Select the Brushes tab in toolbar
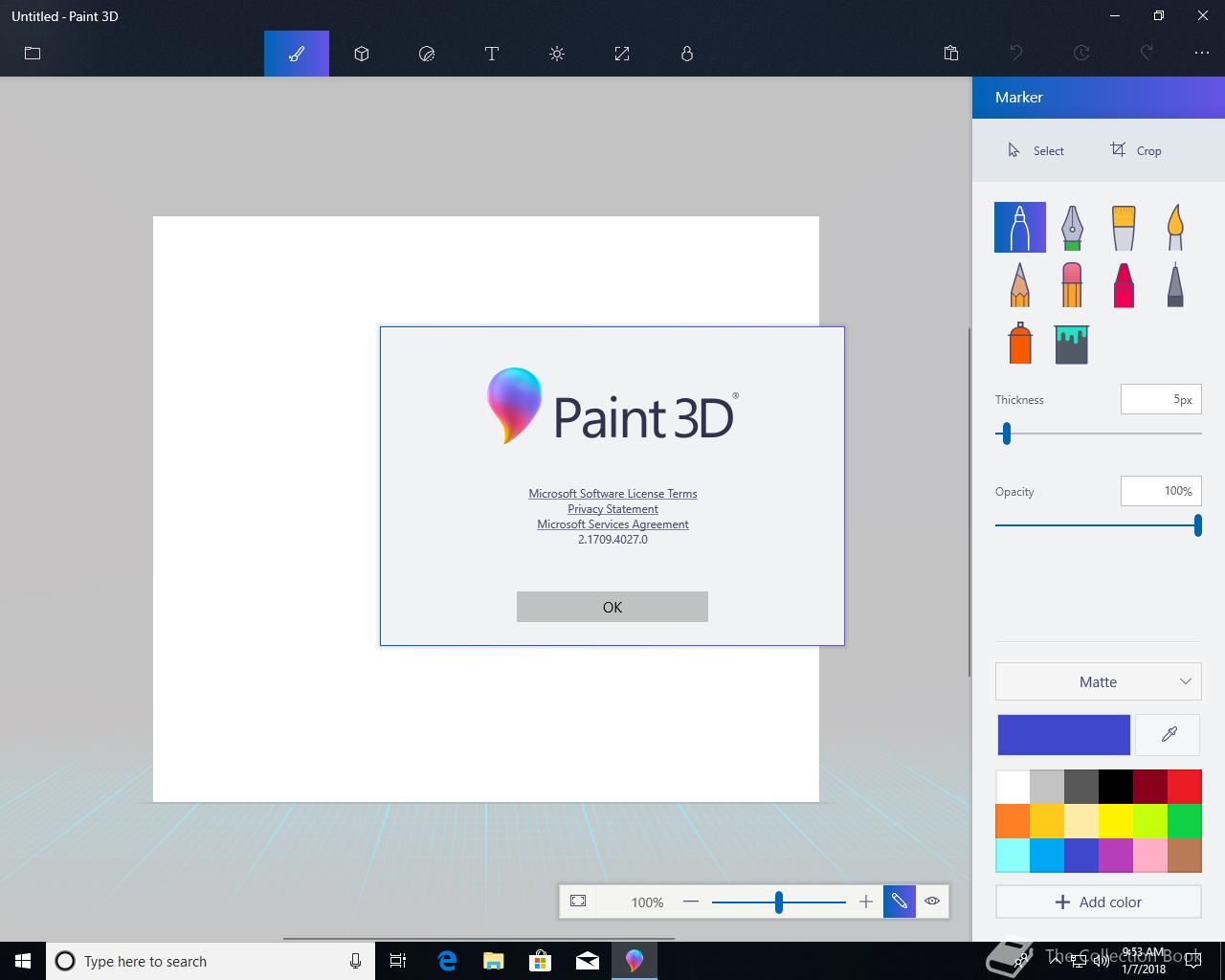The width and height of the screenshot is (1225, 980). [297, 54]
